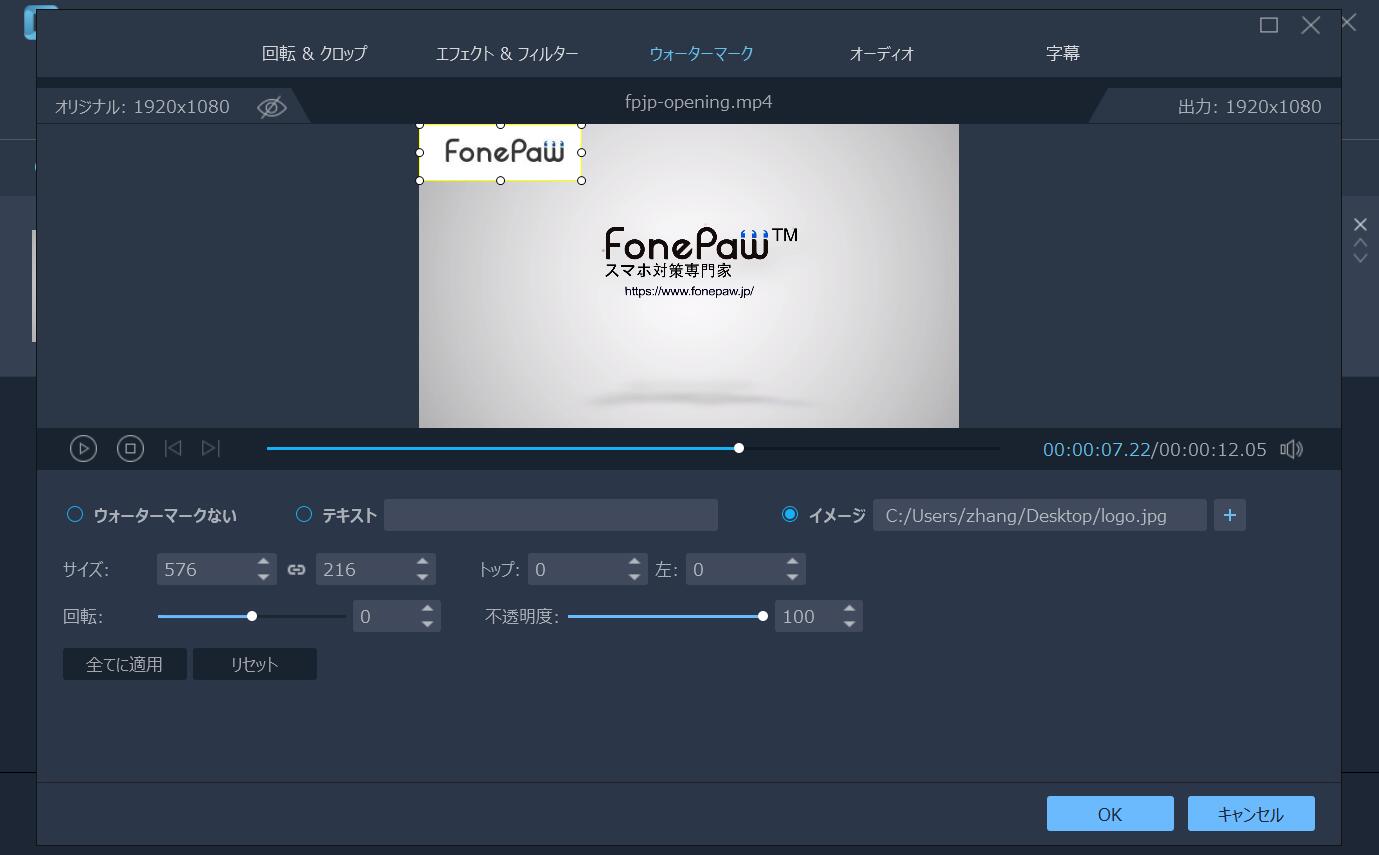Click オリジナル: 1920x1080 label
The height and width of the screenshot is (855, 1379).
(142, 107)
